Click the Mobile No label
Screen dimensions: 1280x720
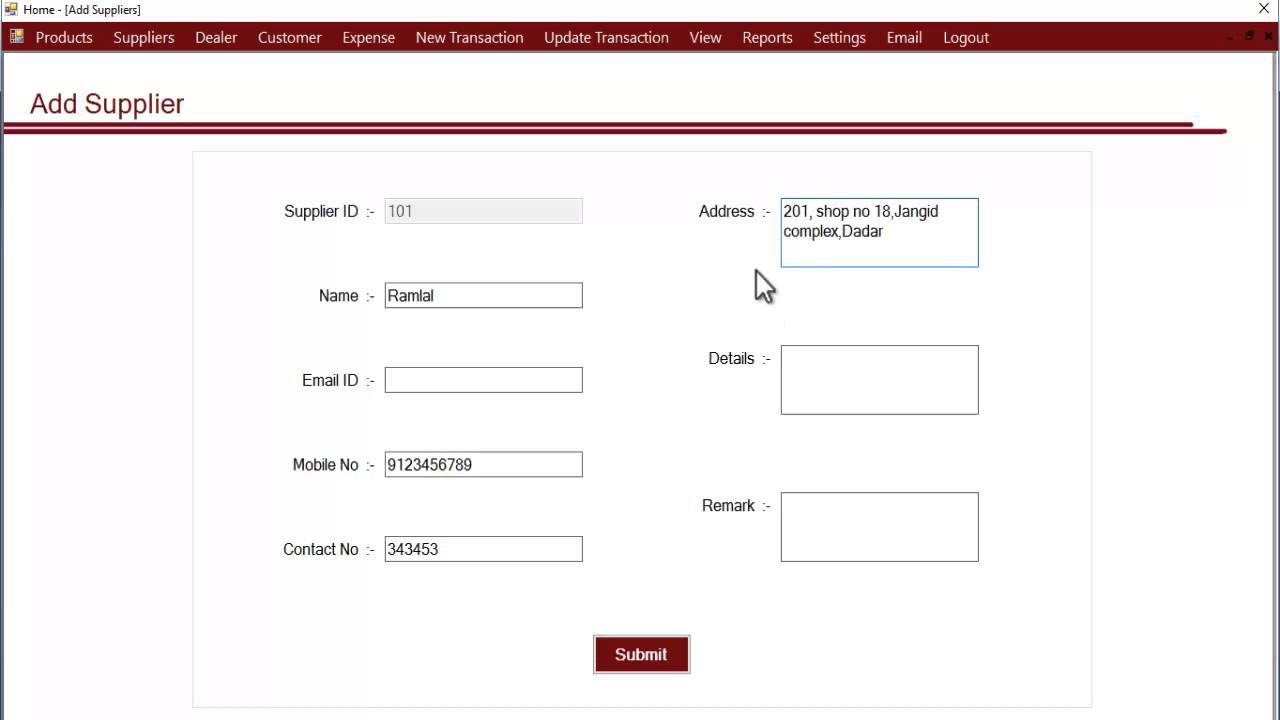325,465
